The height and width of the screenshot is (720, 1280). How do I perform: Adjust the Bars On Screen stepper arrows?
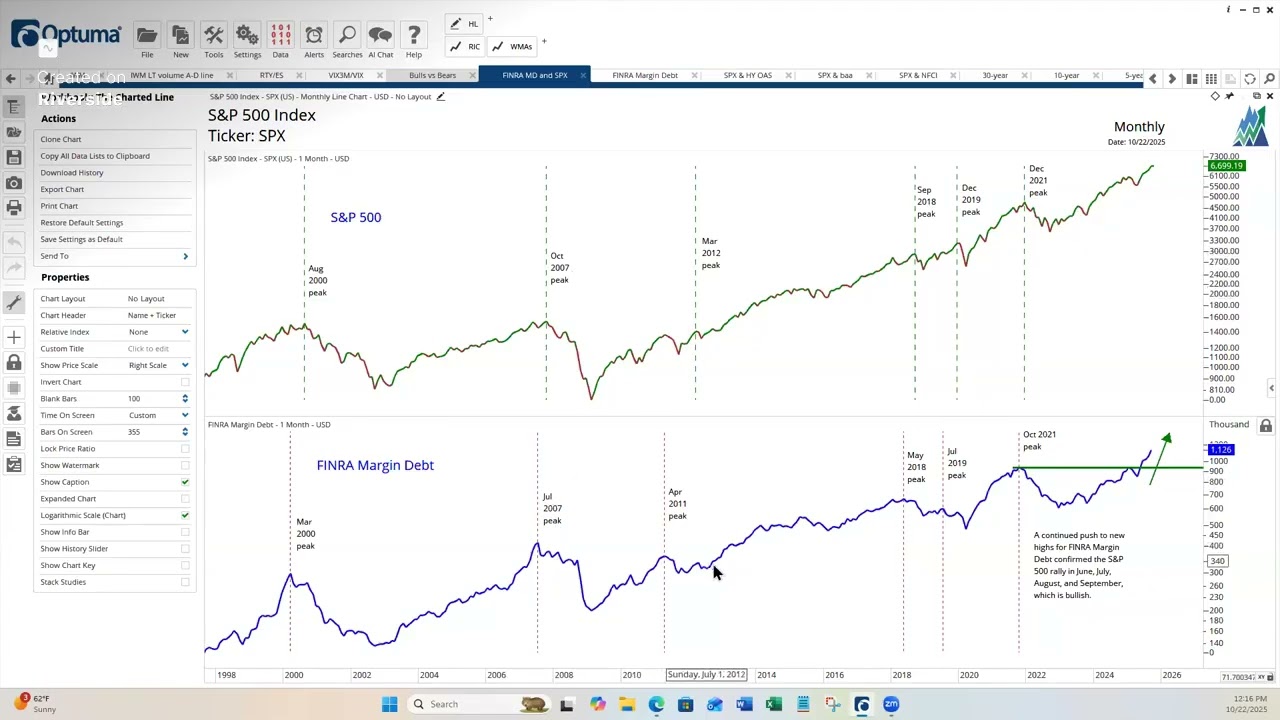point(185,432)
